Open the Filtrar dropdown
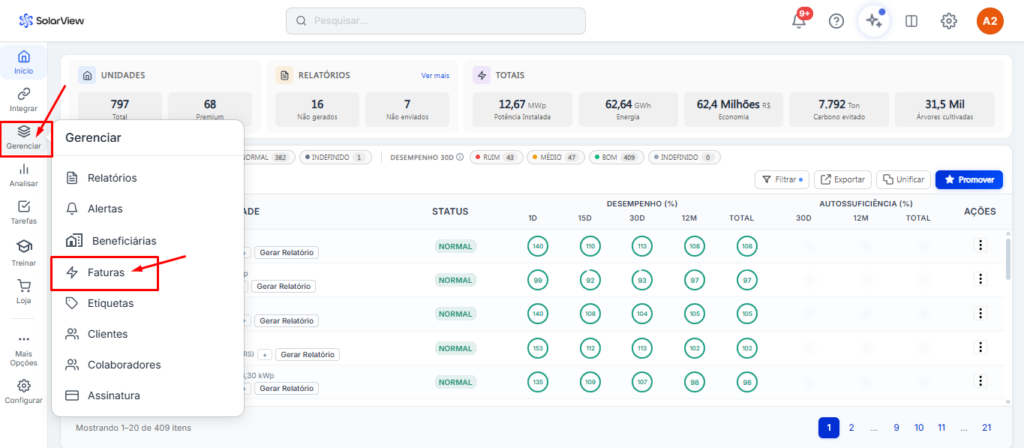 point(780,179)
